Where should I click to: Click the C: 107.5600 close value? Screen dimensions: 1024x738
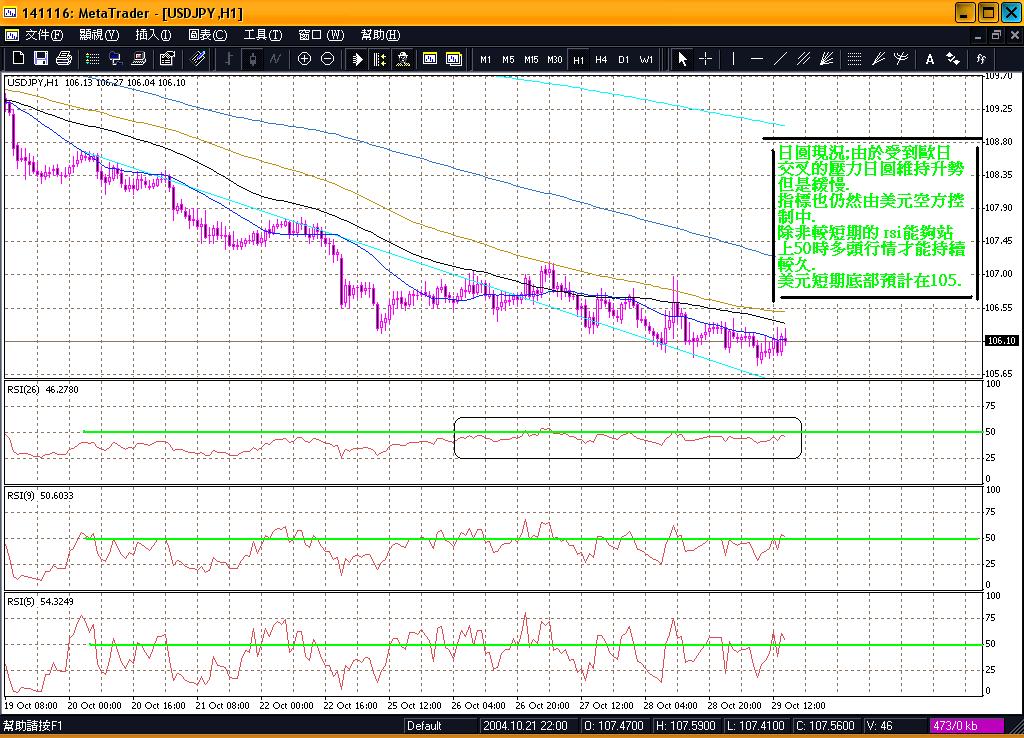[825, 726]
